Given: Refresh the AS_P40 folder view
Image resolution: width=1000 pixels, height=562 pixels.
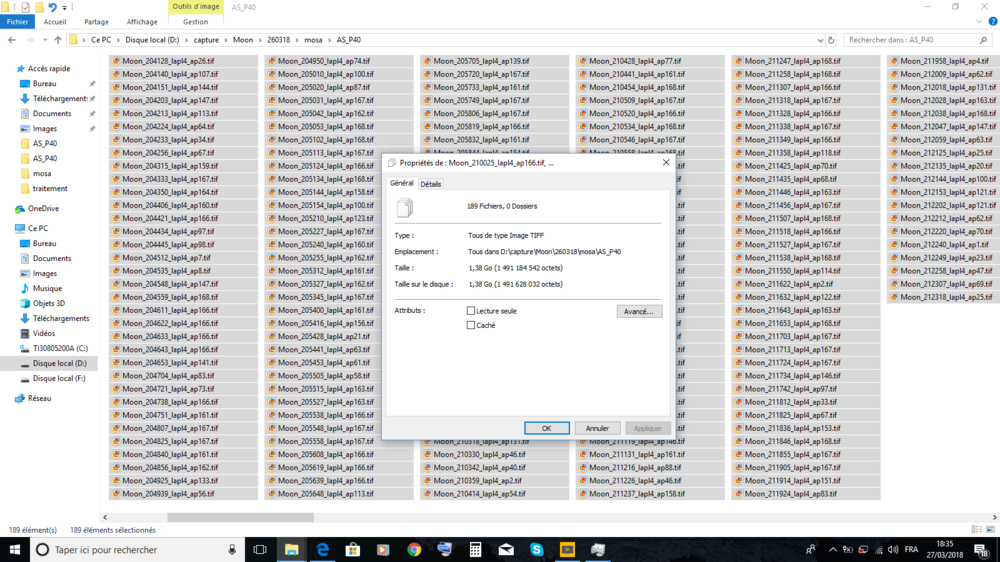Looking at the screenshot, I should 831,40.
